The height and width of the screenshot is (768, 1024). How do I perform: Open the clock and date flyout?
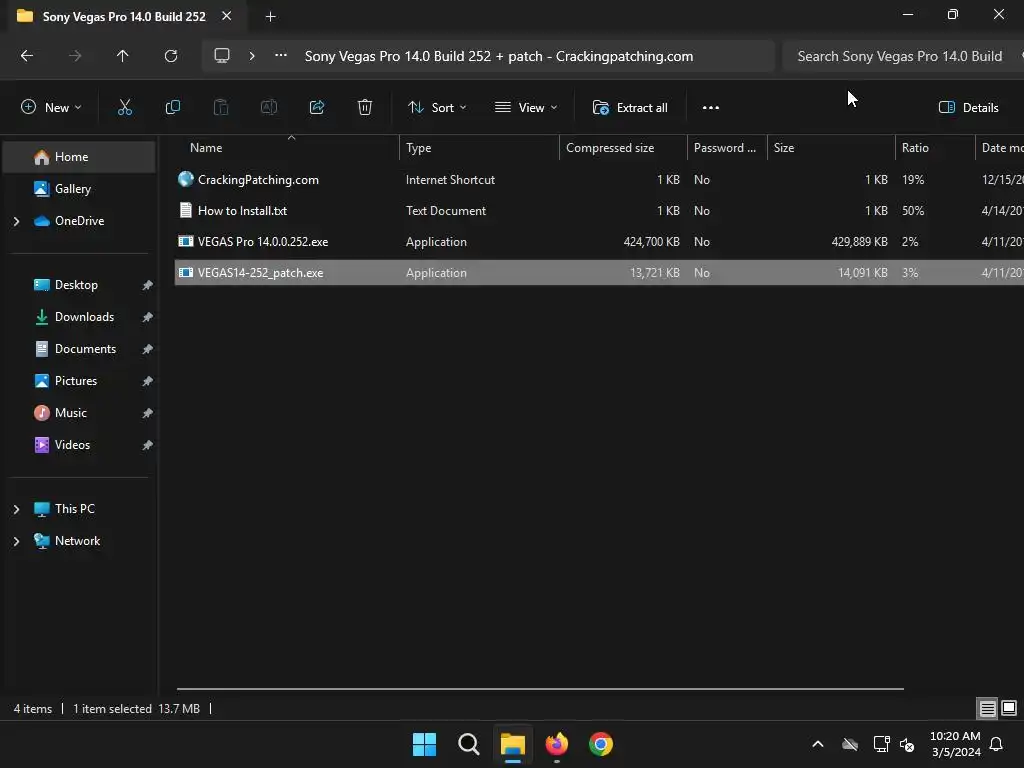click(955, 744)
